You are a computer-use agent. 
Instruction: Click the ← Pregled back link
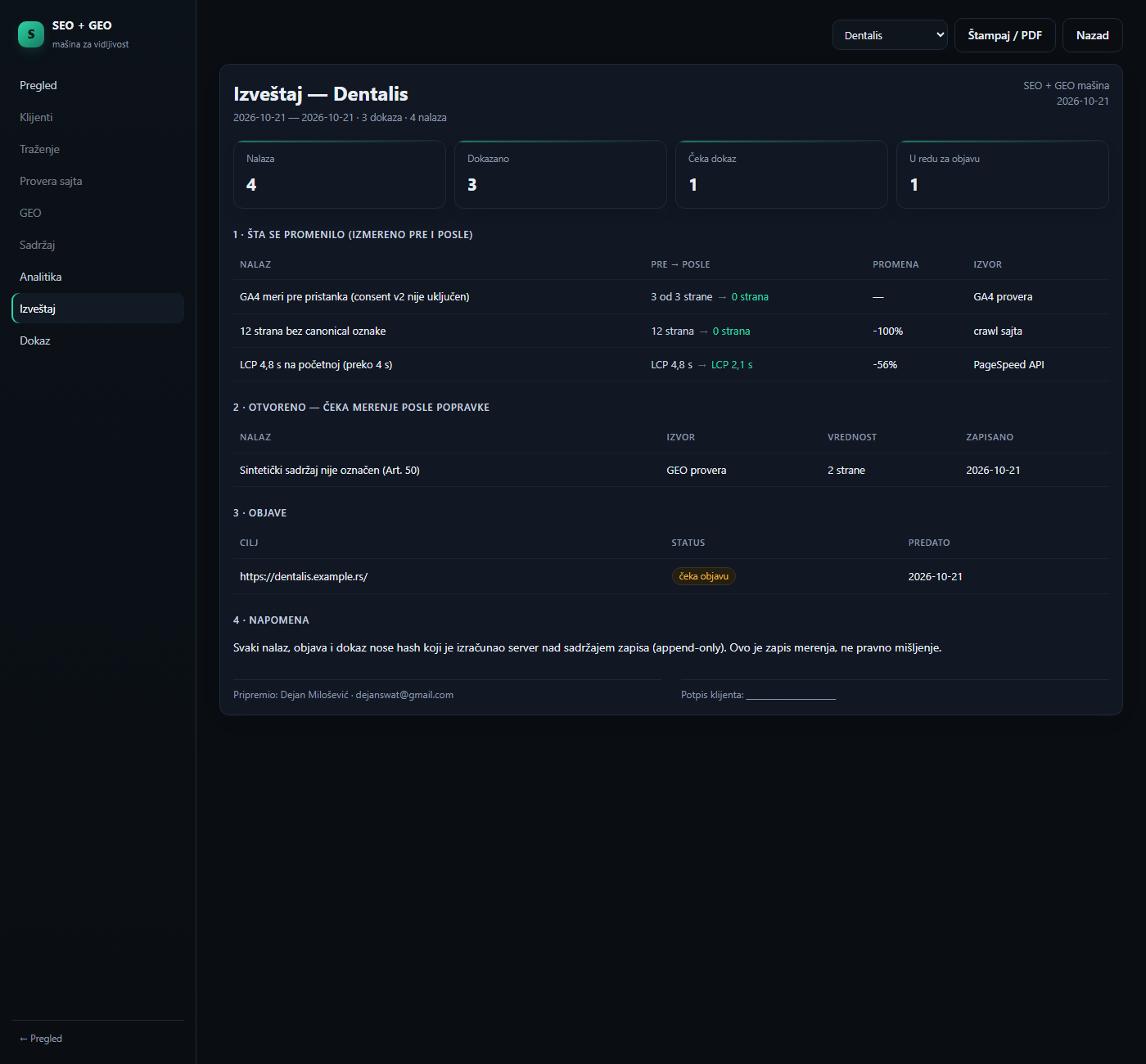(x=41, y=1039)
